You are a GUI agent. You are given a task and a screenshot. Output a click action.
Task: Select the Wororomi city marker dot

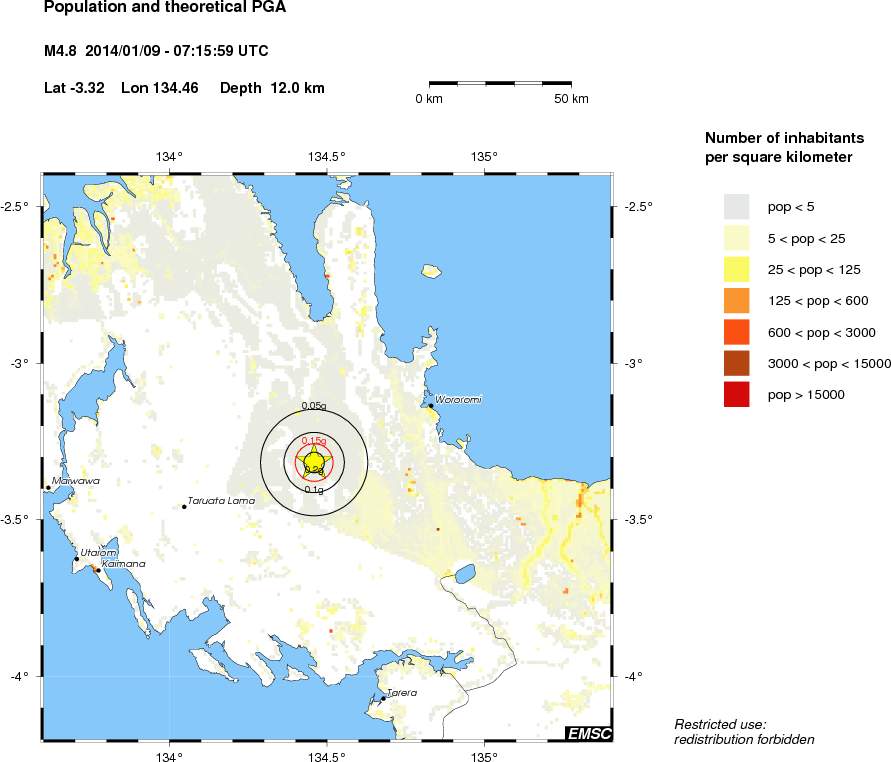pyautogui.click(x=431, y=406)
